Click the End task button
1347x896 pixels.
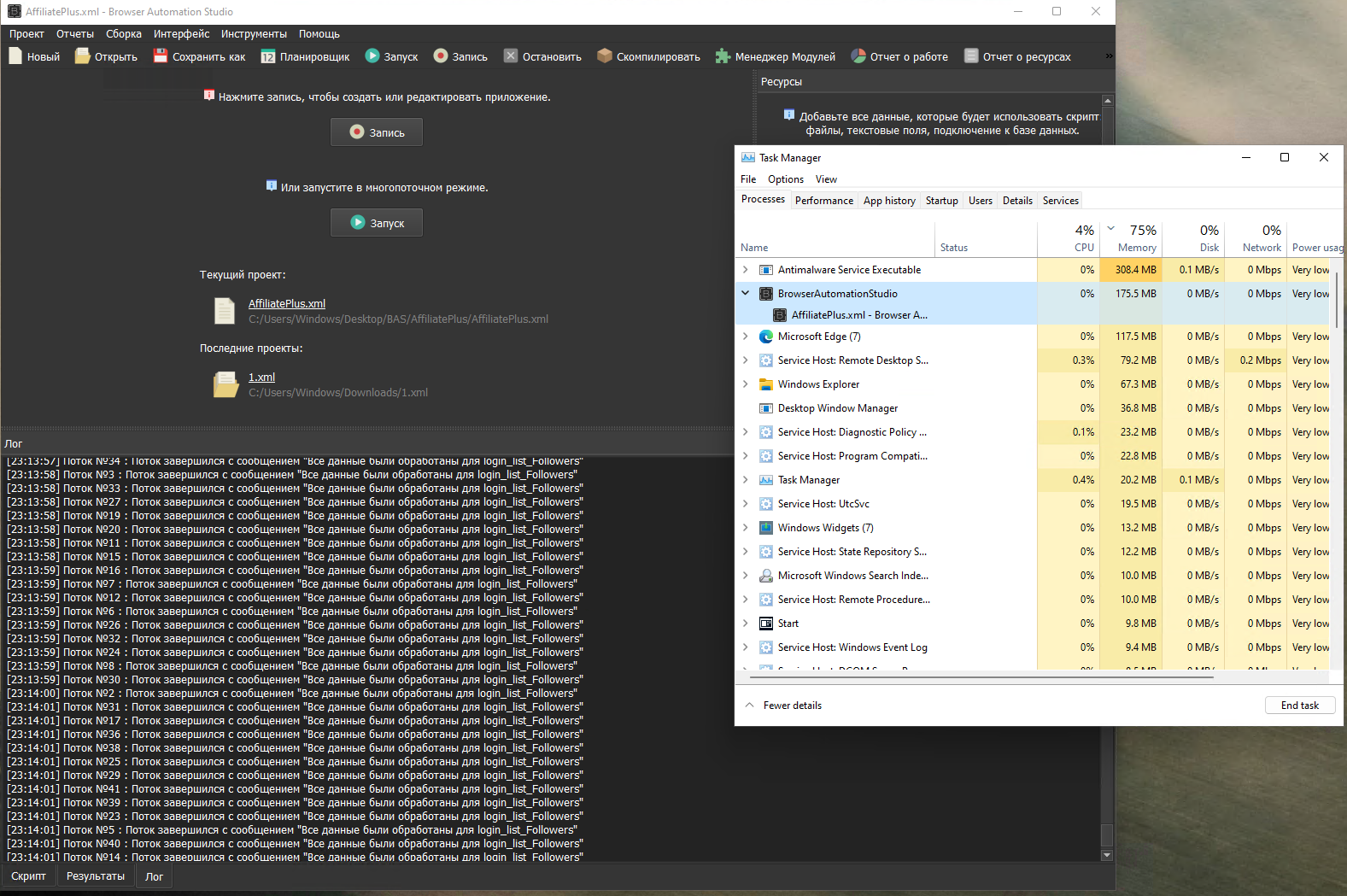(x=1299, y=706)
